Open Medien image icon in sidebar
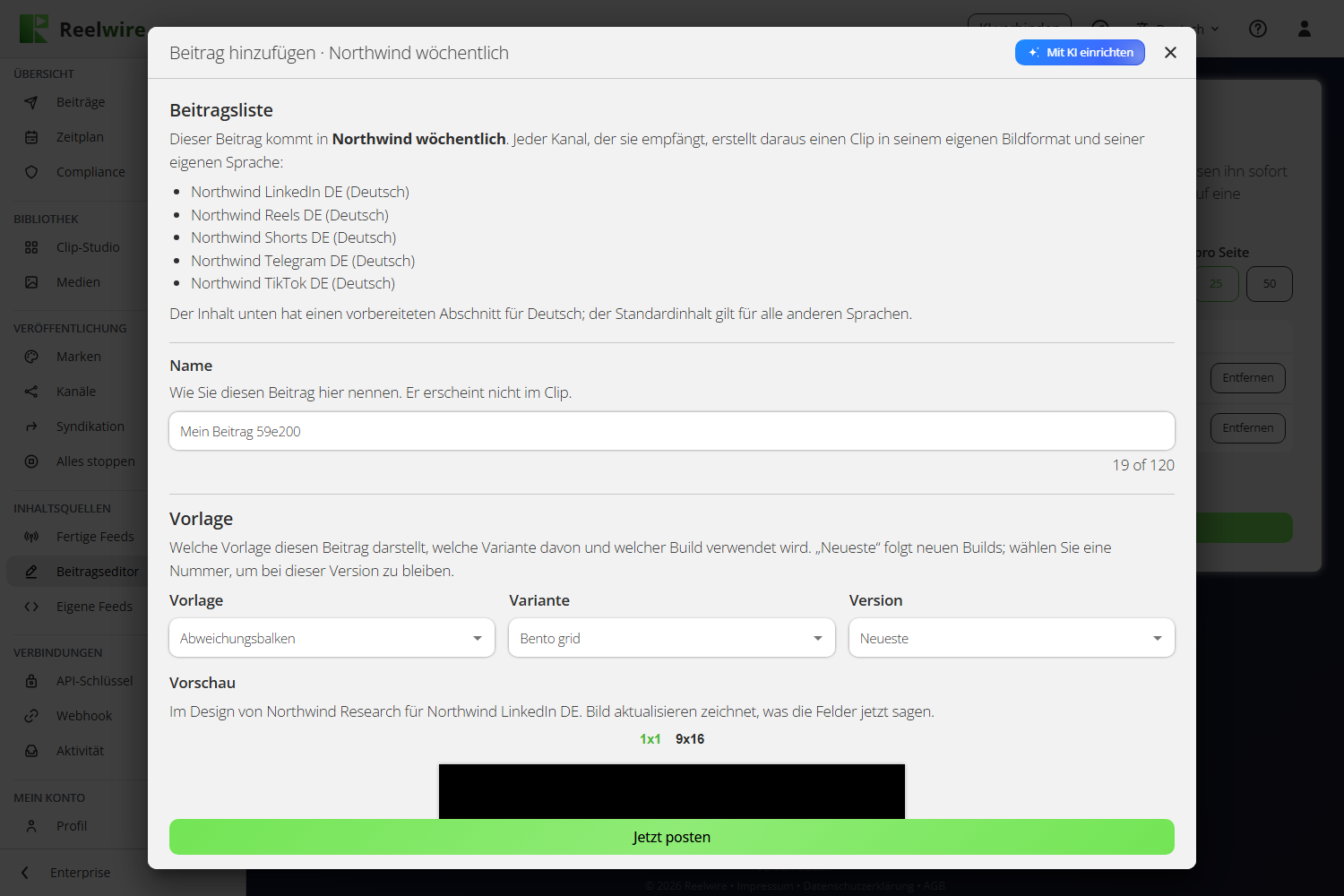Viewport: 1344px width, 896px height. coord(31,282)
